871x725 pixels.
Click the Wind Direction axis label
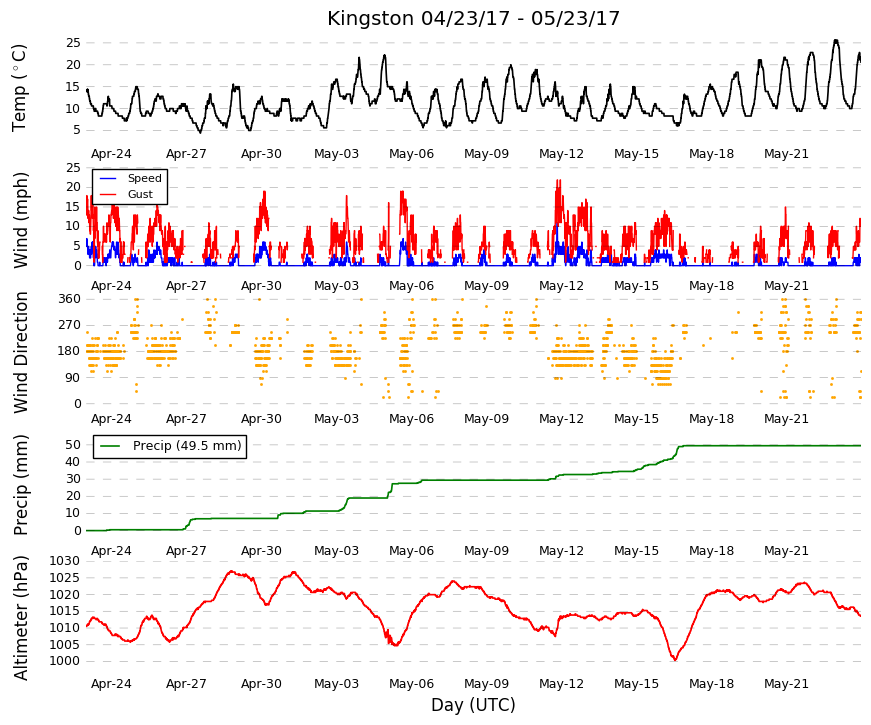click(x=21, y=352)
